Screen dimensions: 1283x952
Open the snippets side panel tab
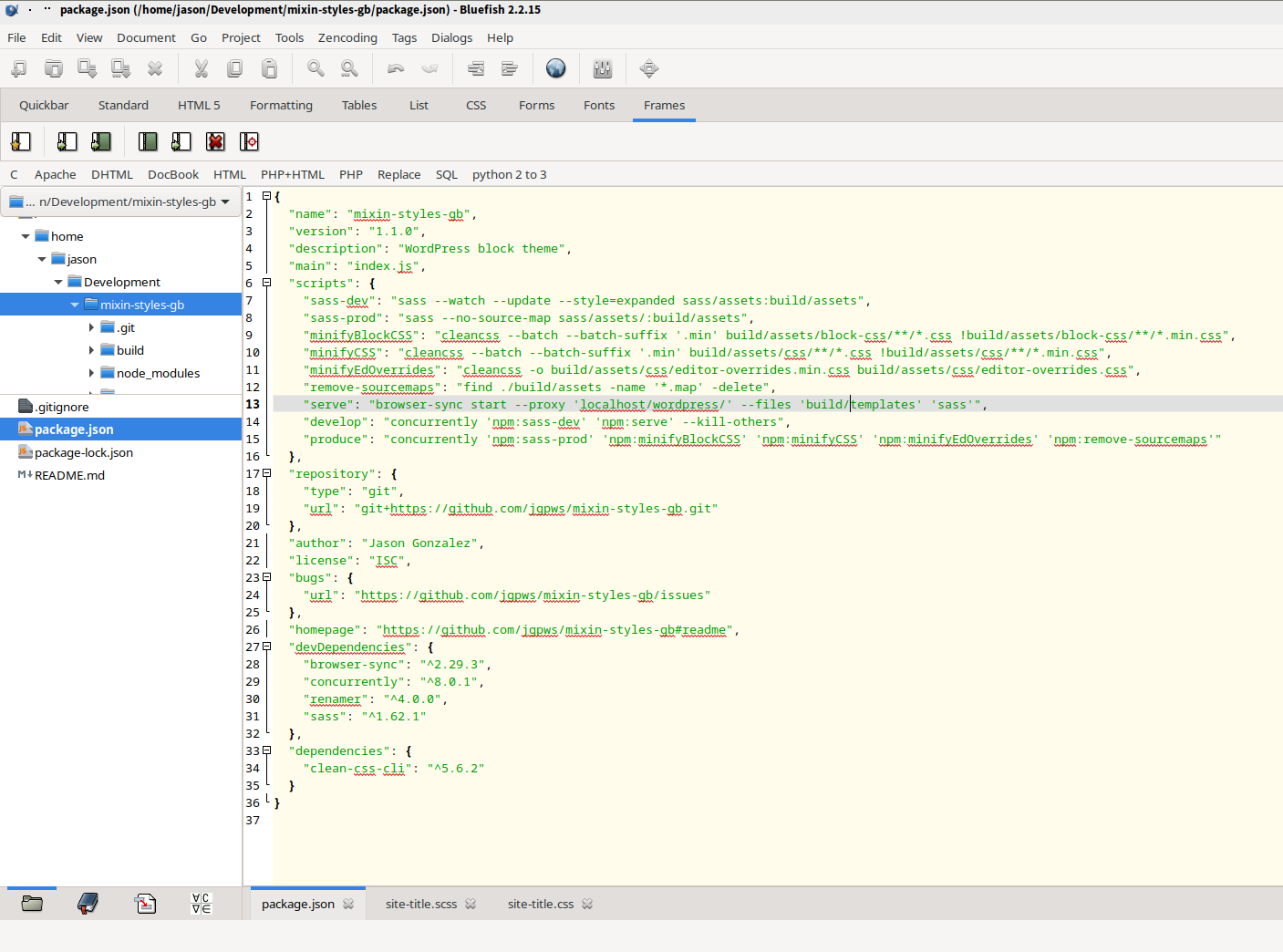click(x=145, y=904)
